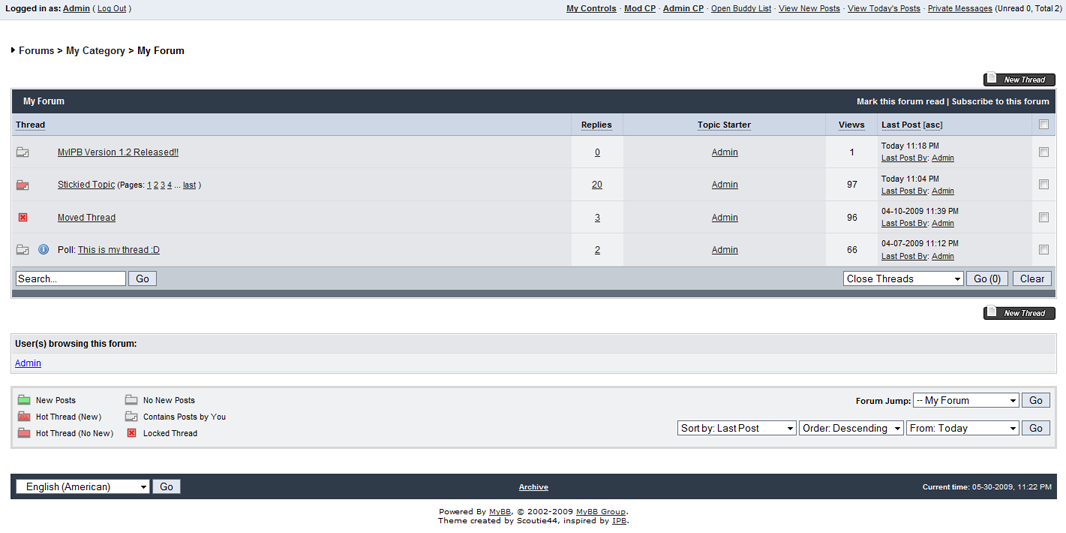This screenshot has height=533, width=1066.
Task: Click Go next to the Search field
Action: tap(143, 279)
